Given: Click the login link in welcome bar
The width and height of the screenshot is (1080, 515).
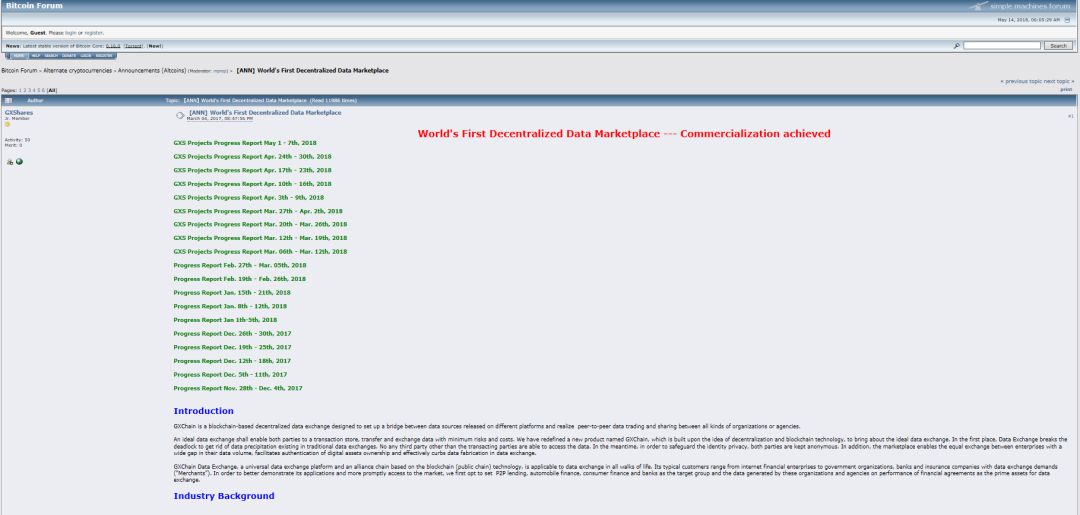Looking at the screenshot, I should [70, 32].
